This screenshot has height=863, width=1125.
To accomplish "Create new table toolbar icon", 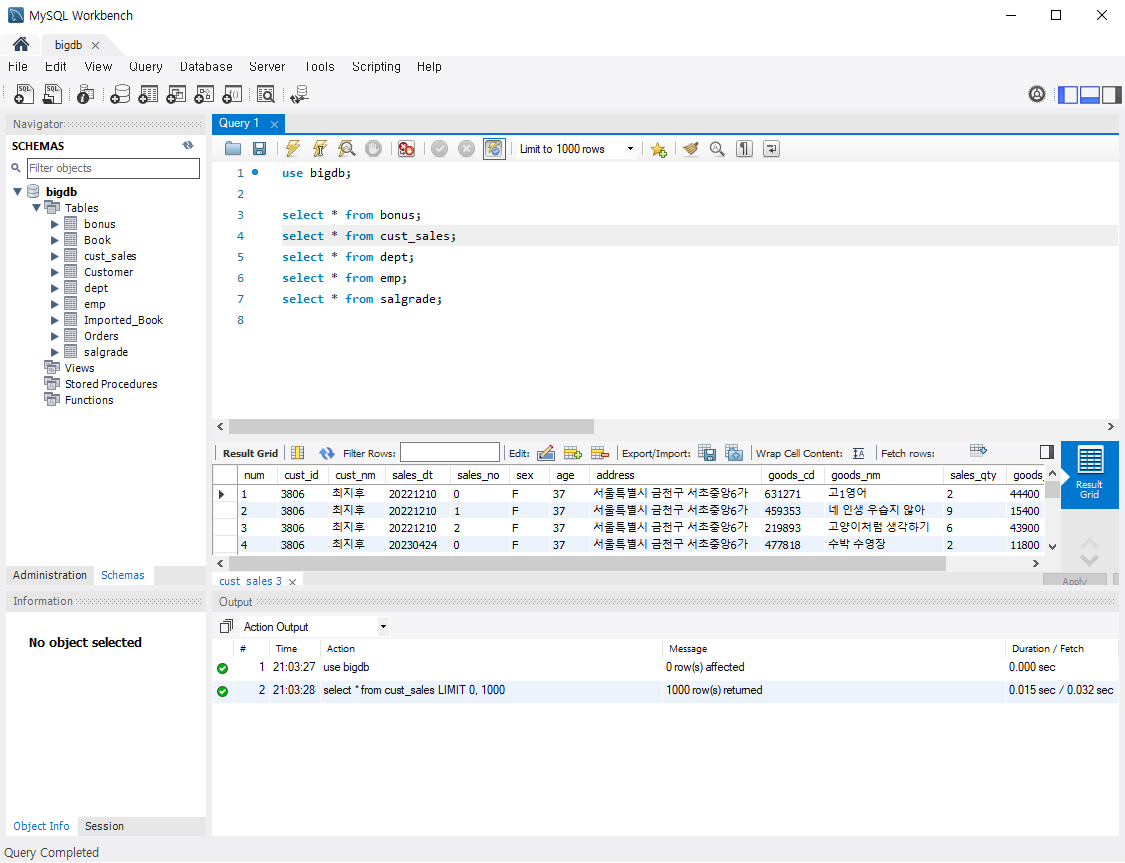I will [148, 94].
